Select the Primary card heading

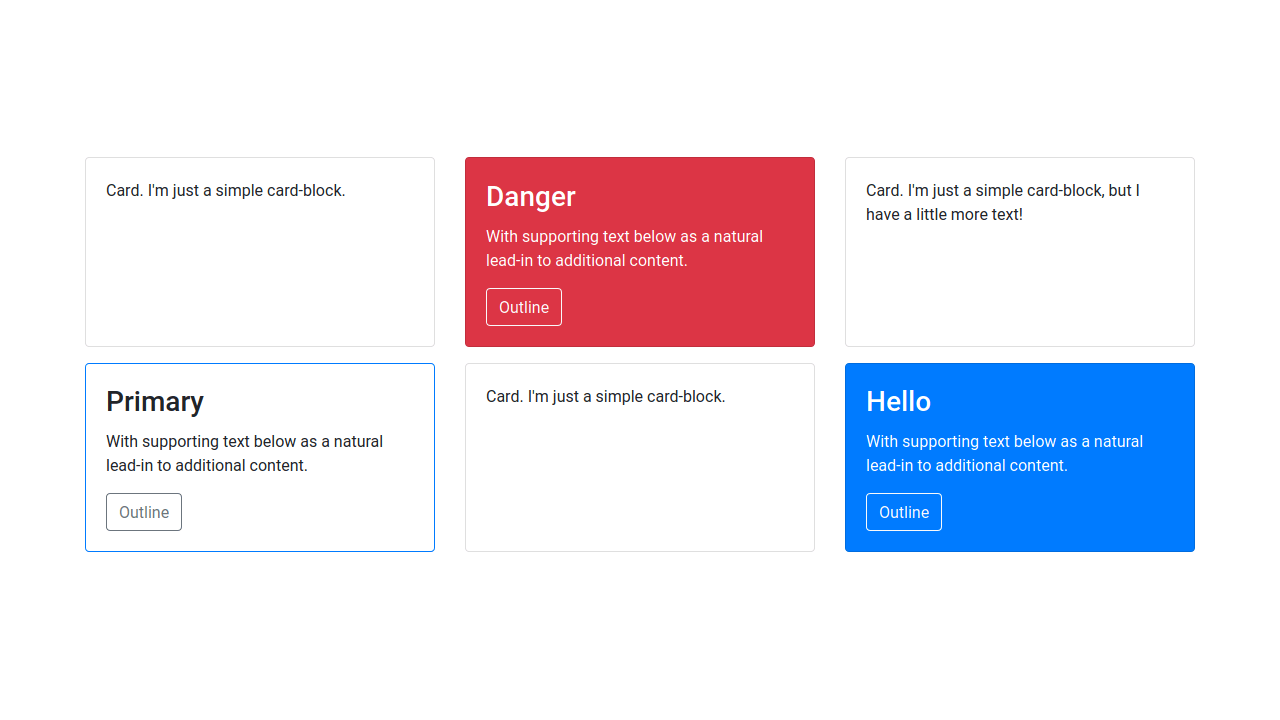(x=155, y=402)
